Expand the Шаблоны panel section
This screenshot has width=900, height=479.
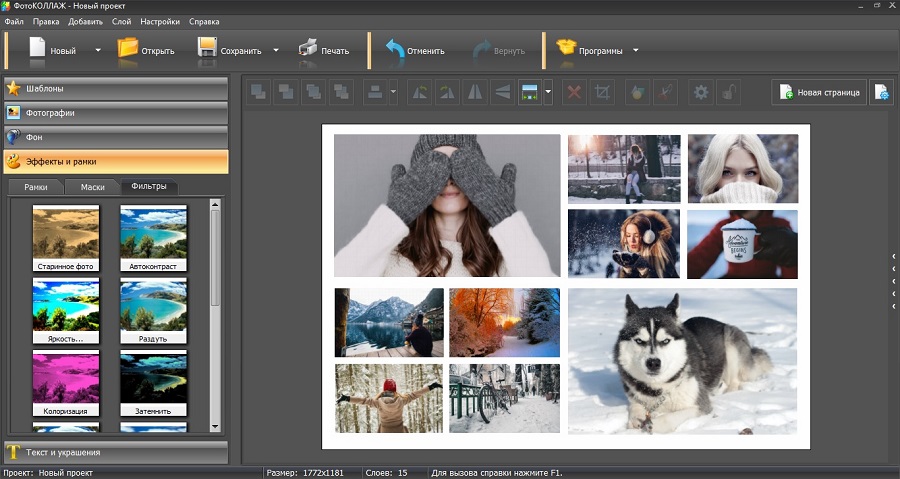(115, 88)
